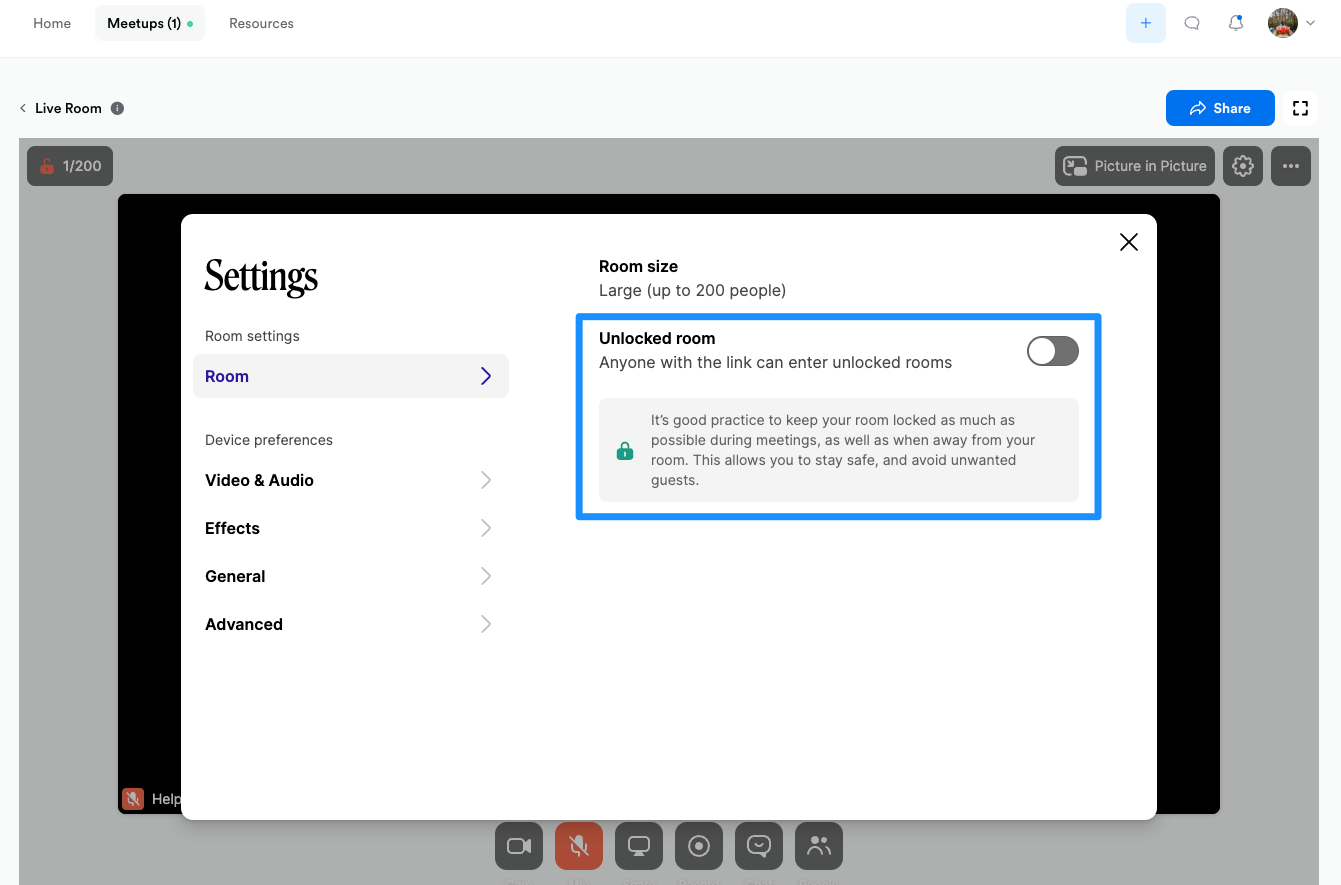Click the screen share monitor icon
The width and height of the screenshot is (1341, 885).
click(639, 846)
